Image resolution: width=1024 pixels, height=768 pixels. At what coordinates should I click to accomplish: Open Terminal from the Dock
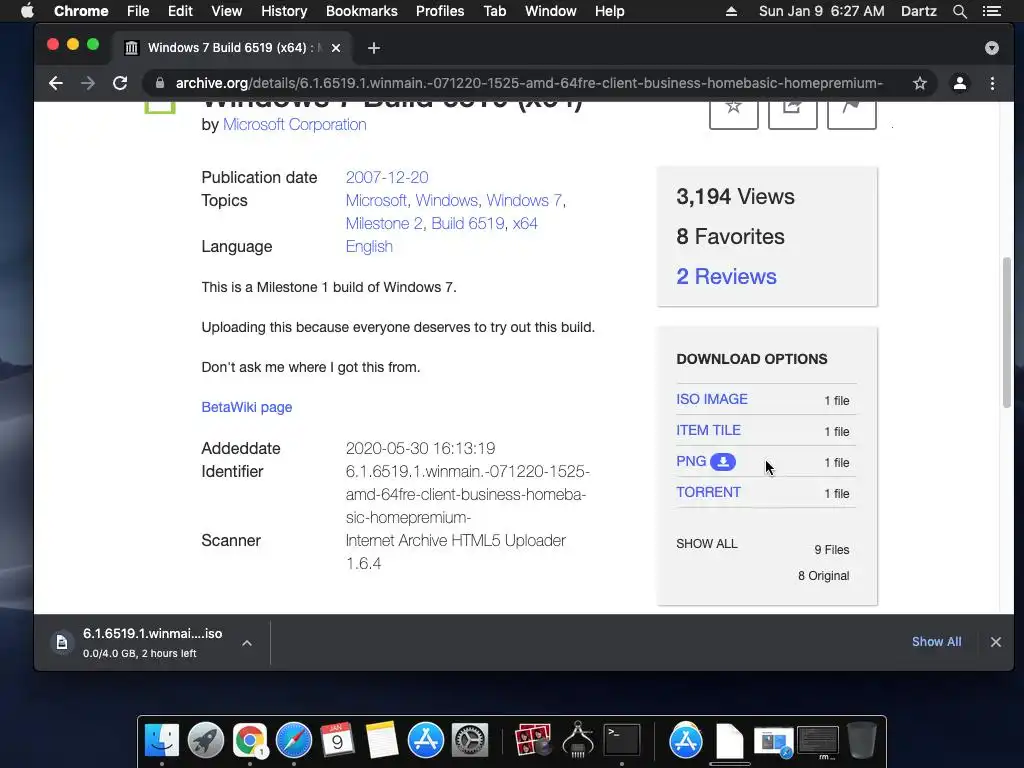[x=622, y=741]
